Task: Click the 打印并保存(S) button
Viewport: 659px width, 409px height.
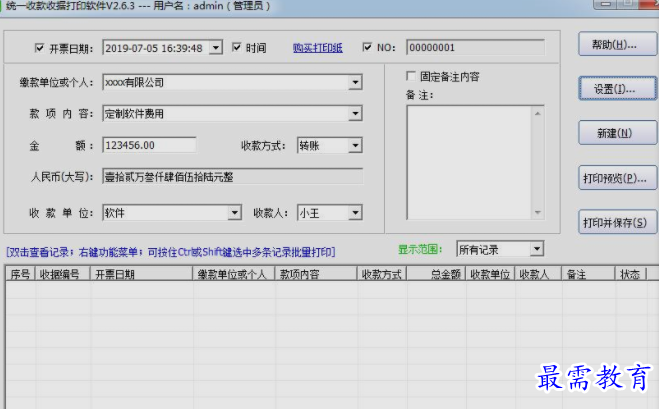Action: [x=617, y=222]
